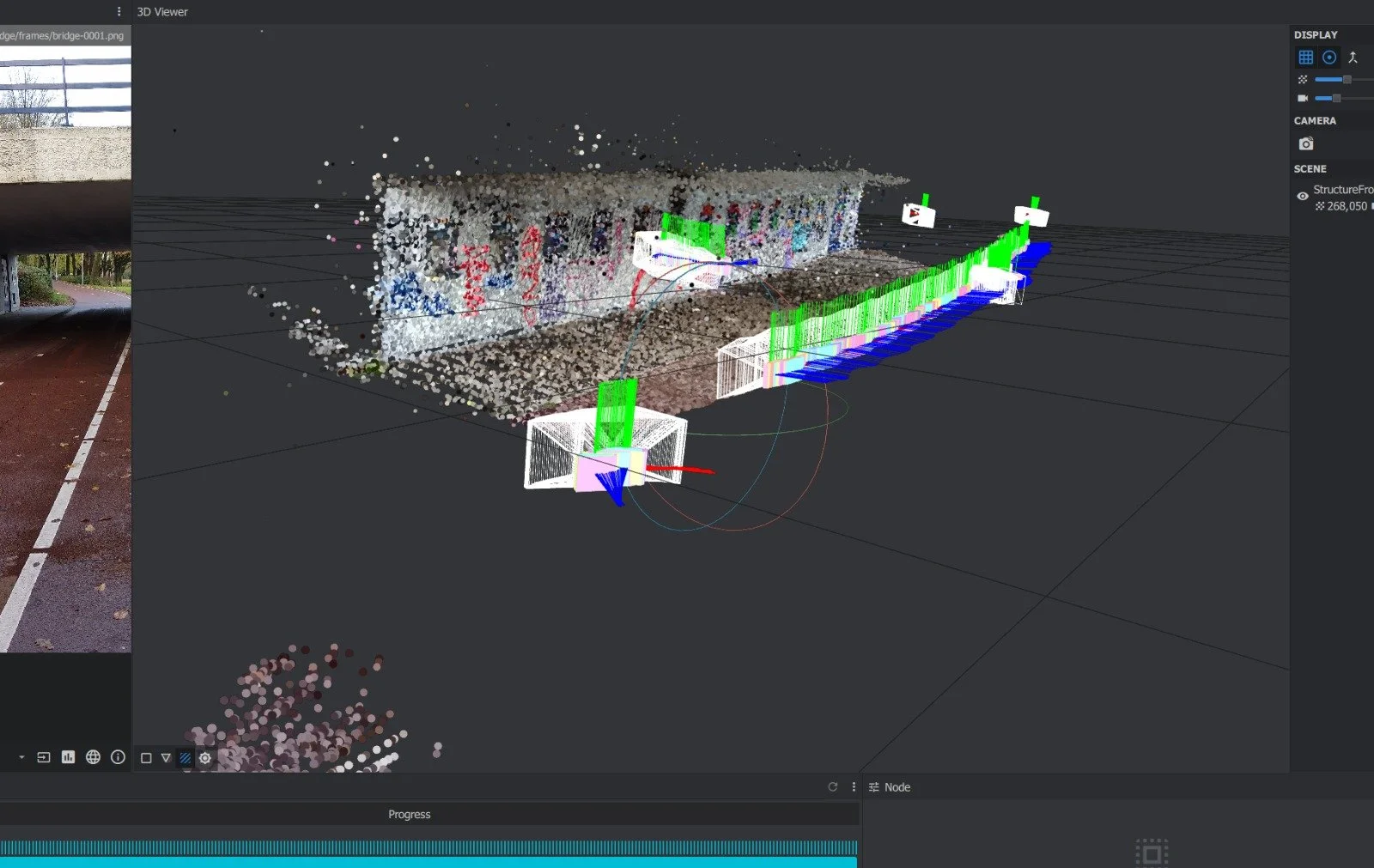The image size is (1374, 868).
Task: Click the input/output icon in image viewer
Action: (x=44, y=757)
